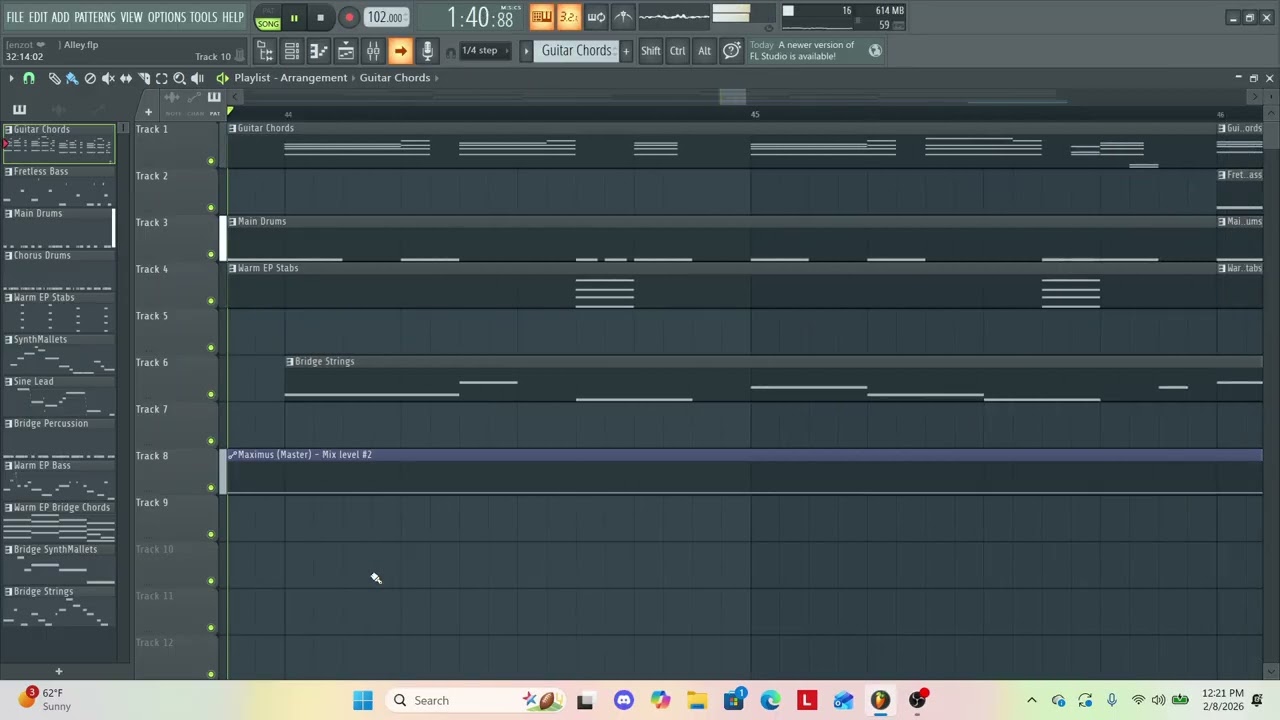Select the Draw pencil tool
1280x720 pixels.
(54, 78)
